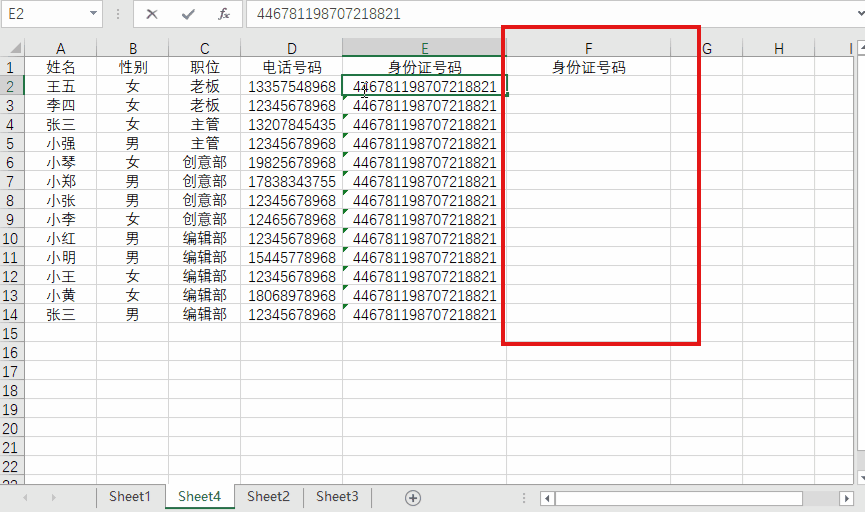Click horizontal scrollbar left arrow
The width and height of the screenshot is (865, 512).
point(547,498)
